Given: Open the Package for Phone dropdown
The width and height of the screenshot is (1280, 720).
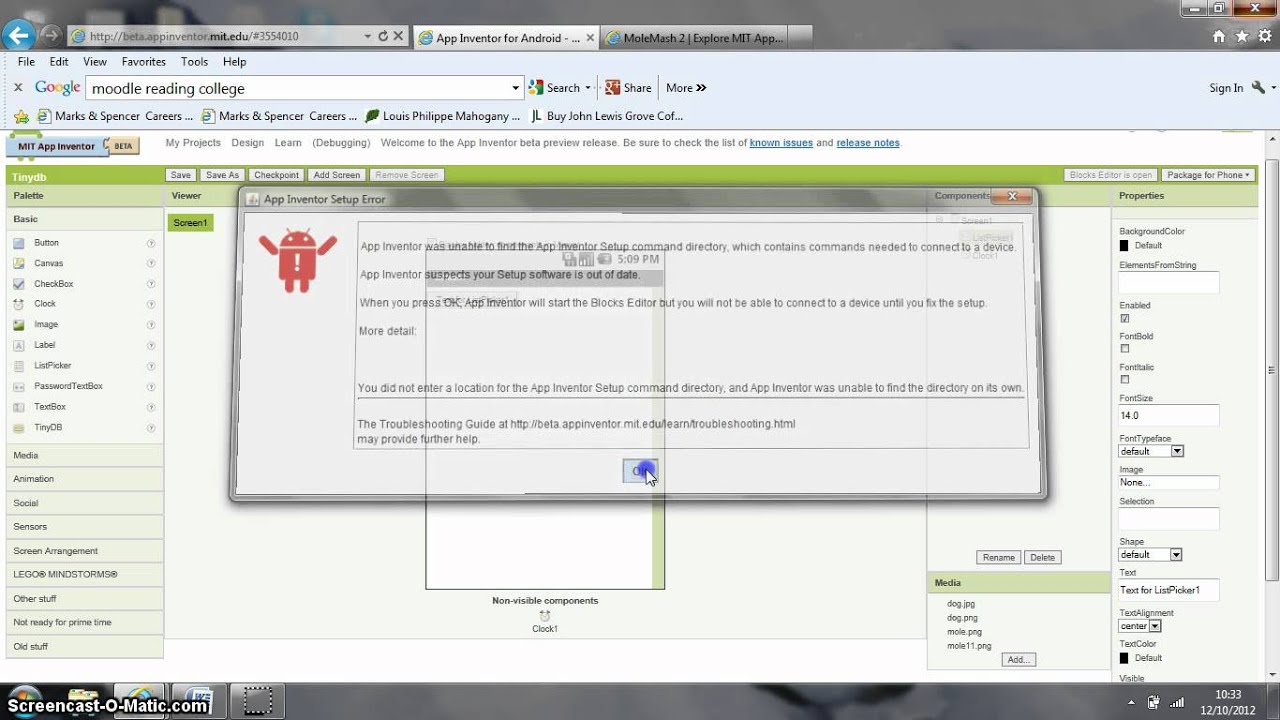Looking at the screenshot, I should pos(1208,175).
